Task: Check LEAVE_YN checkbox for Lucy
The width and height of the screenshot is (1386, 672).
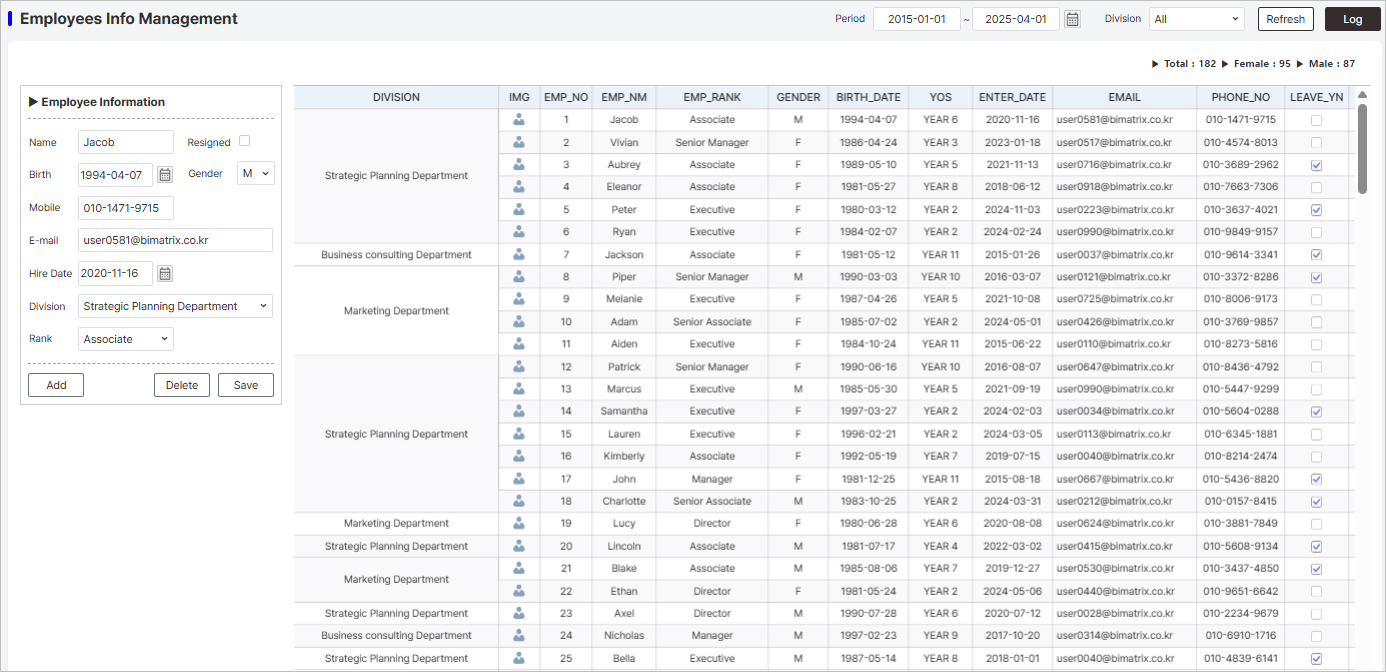Action: pos(1316,524)
